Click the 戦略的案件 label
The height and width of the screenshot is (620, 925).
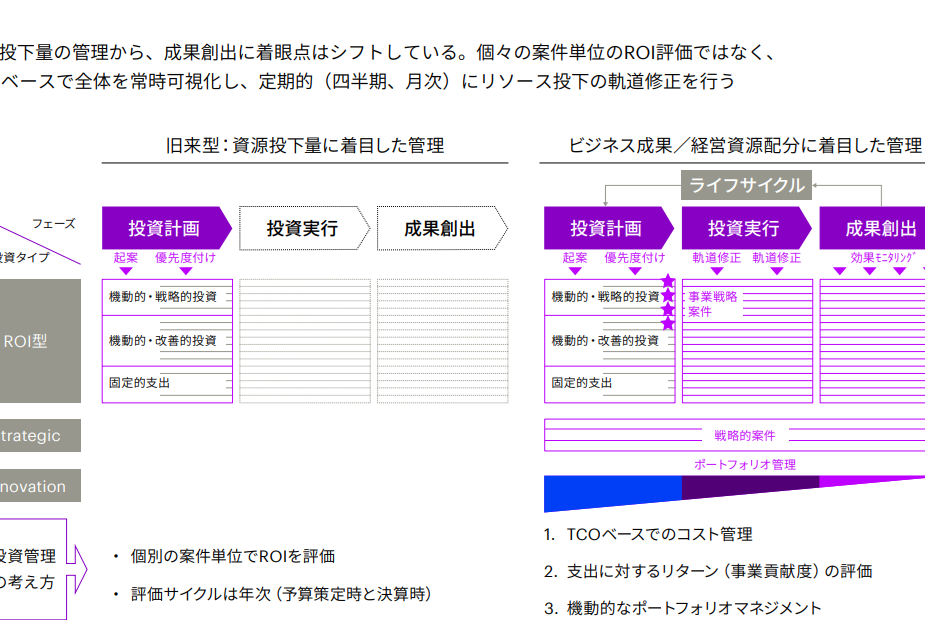click(744, 435)
